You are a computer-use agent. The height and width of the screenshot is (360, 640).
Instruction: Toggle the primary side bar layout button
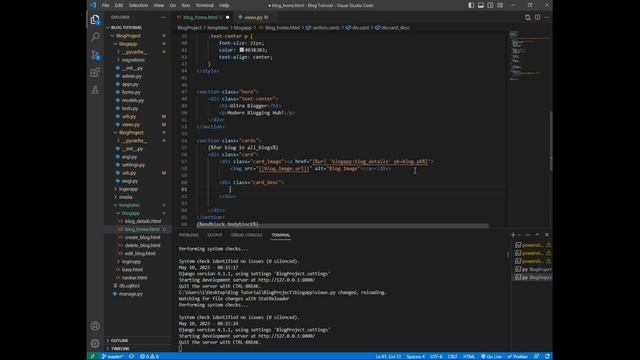click(x=471, y=5)
